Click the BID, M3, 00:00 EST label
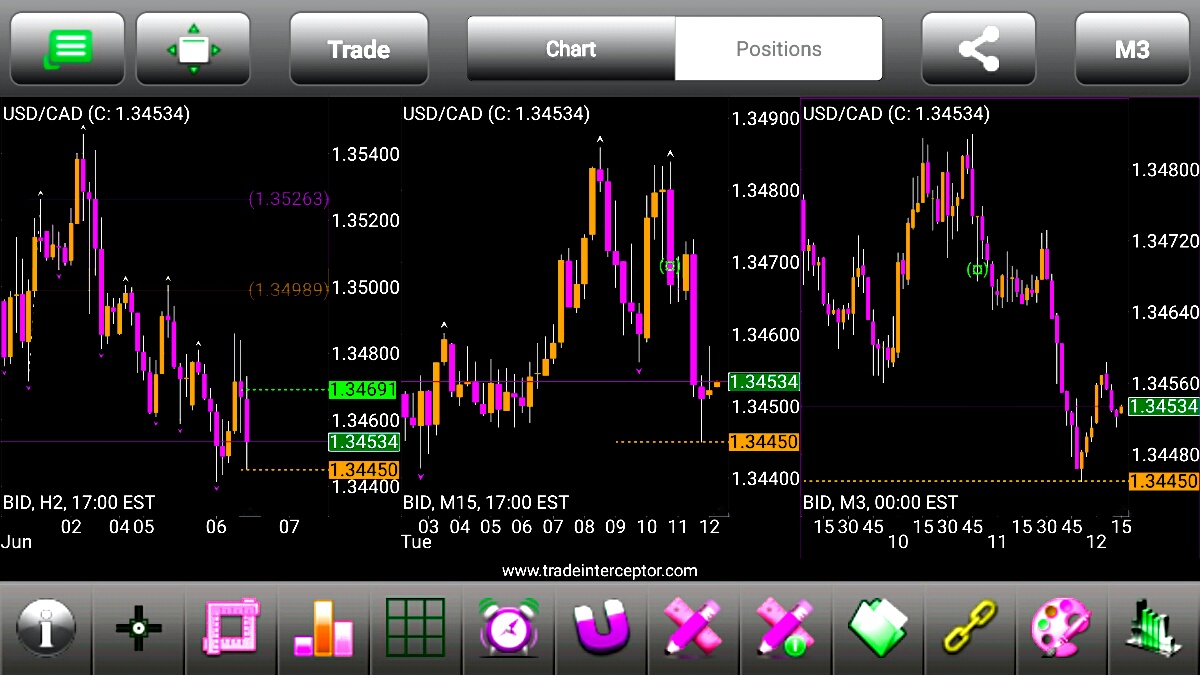 (880, 502)
